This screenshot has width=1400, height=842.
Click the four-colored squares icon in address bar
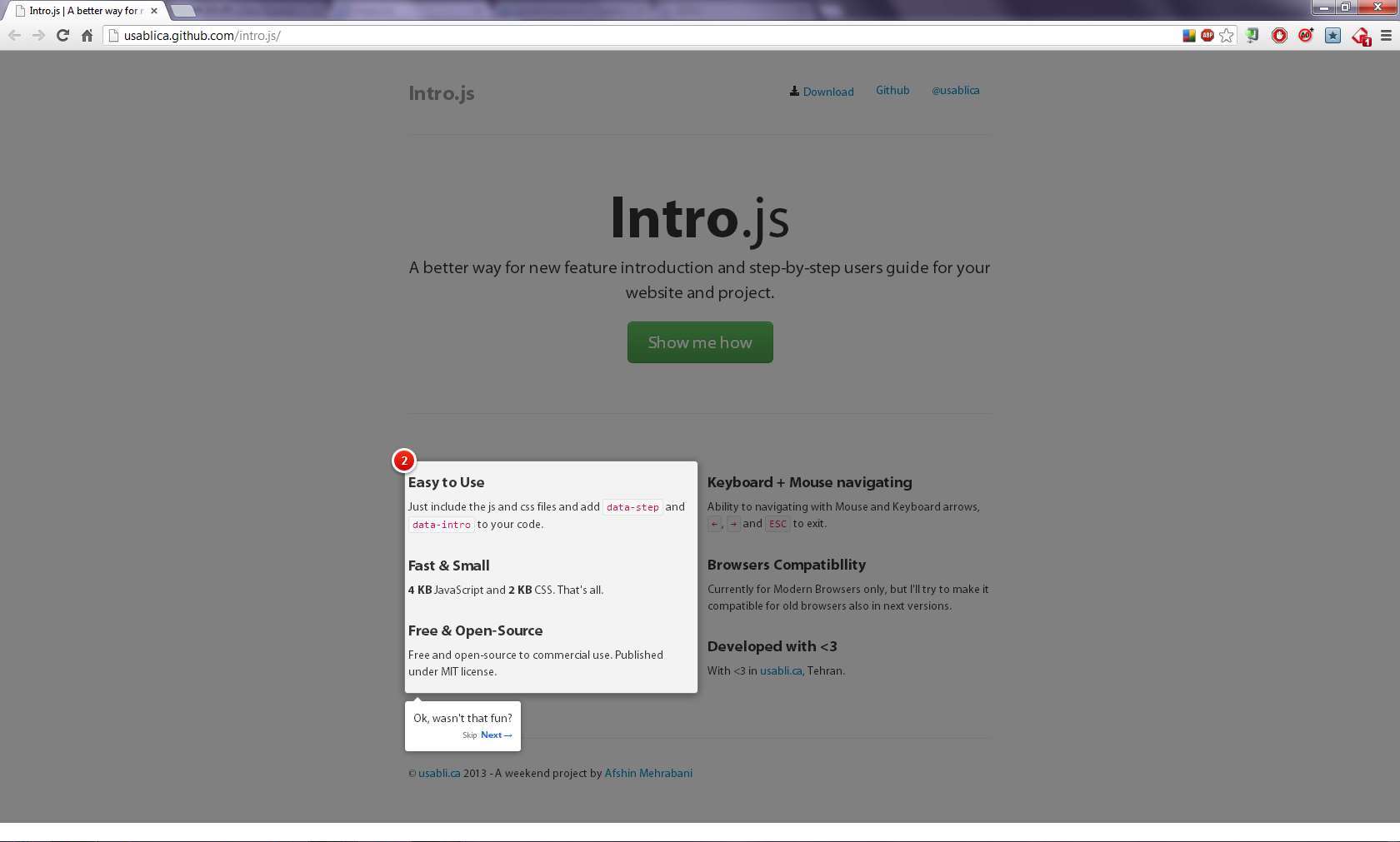coord(1189,36)
